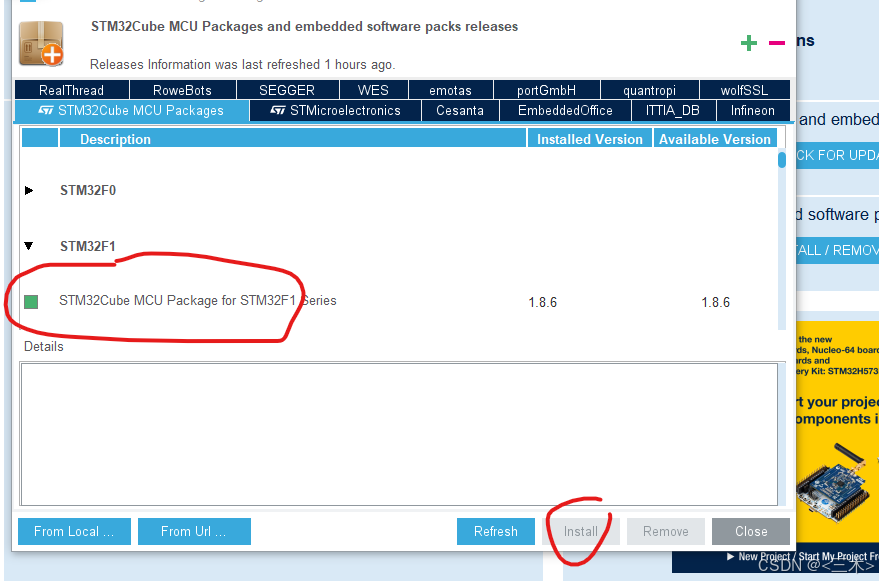The image size is (879, 581).
Task: Click the green plus expand-all icon
Action: click(x=748, y=43)
